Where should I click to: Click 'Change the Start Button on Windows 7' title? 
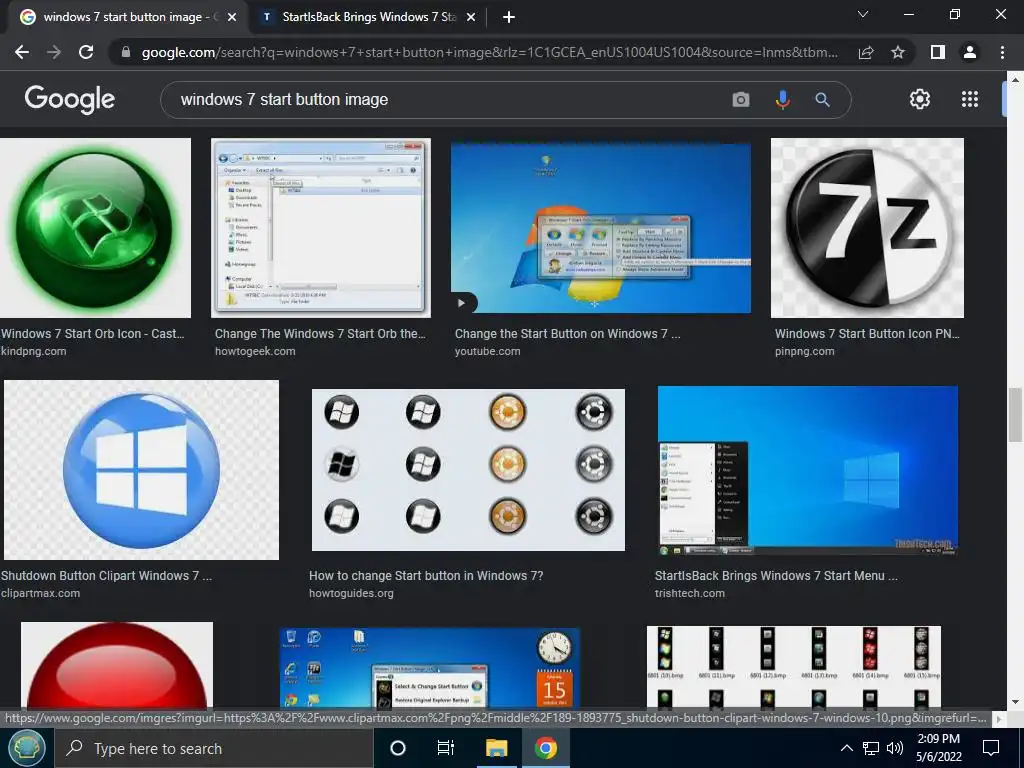pyautogui.click(x=568, y=334)
